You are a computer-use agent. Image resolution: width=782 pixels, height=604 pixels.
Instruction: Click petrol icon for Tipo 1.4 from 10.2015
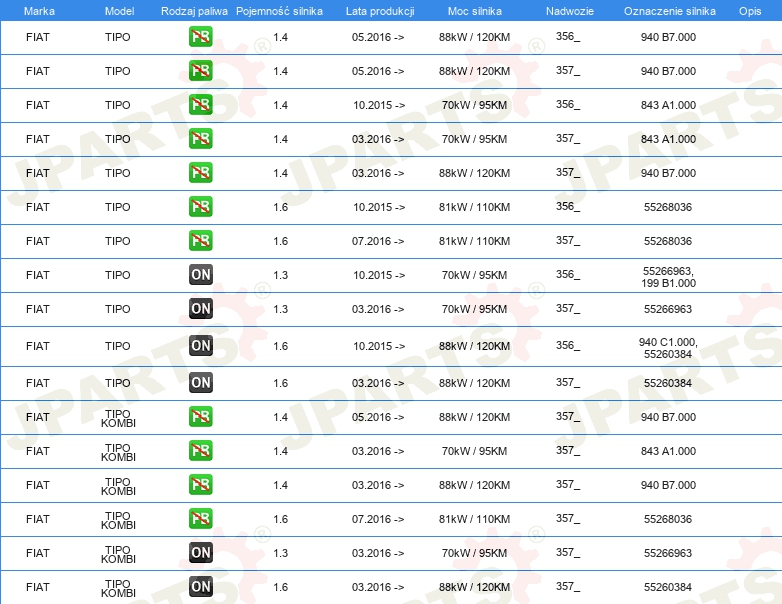point(200,105)
